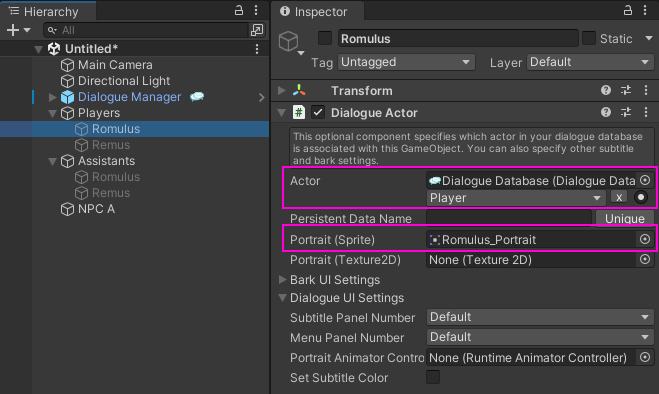
Task: Expand the Transform component foldout
Action: coord(282,90)
